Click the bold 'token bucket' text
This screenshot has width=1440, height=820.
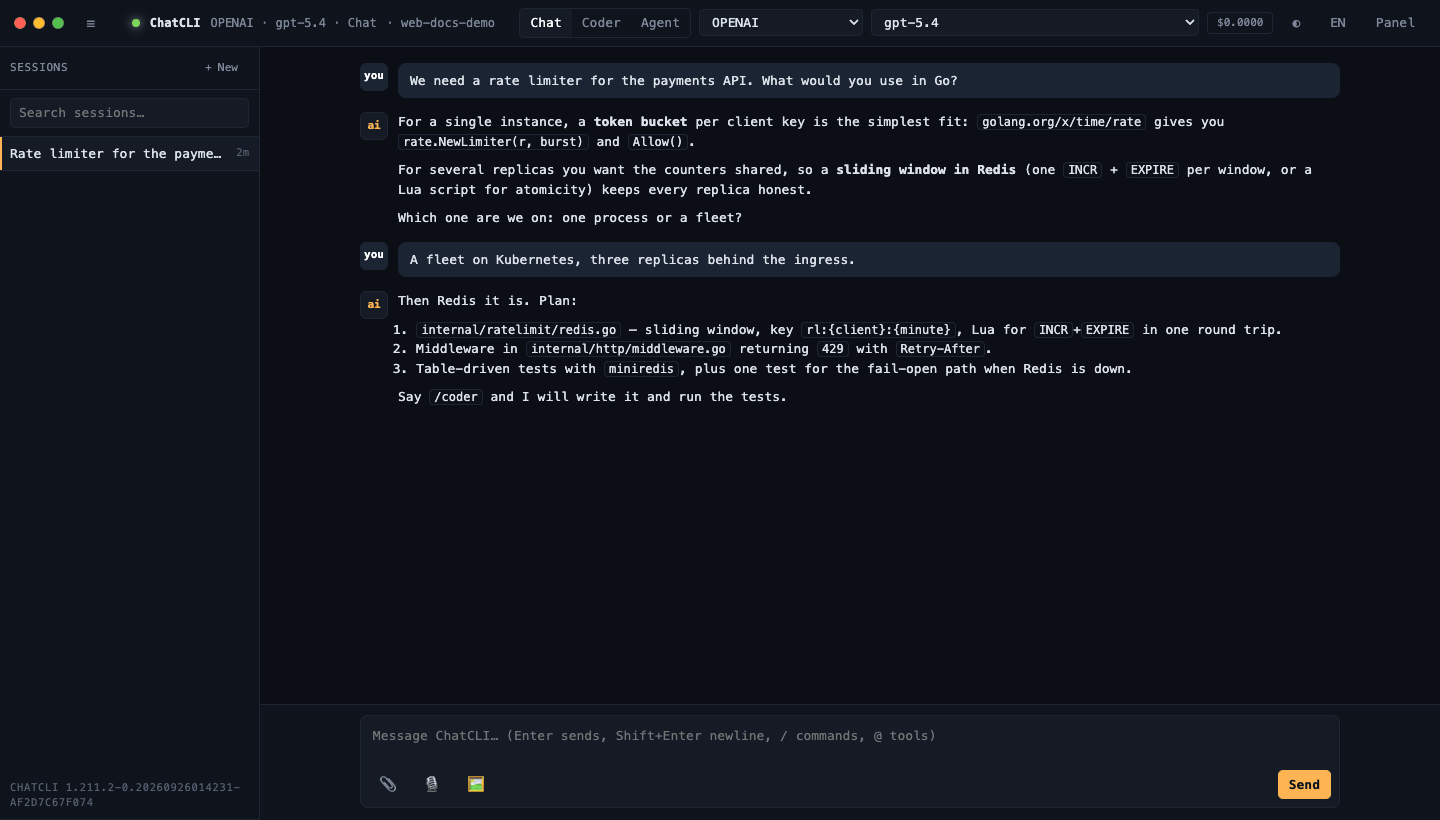(640, 122)
